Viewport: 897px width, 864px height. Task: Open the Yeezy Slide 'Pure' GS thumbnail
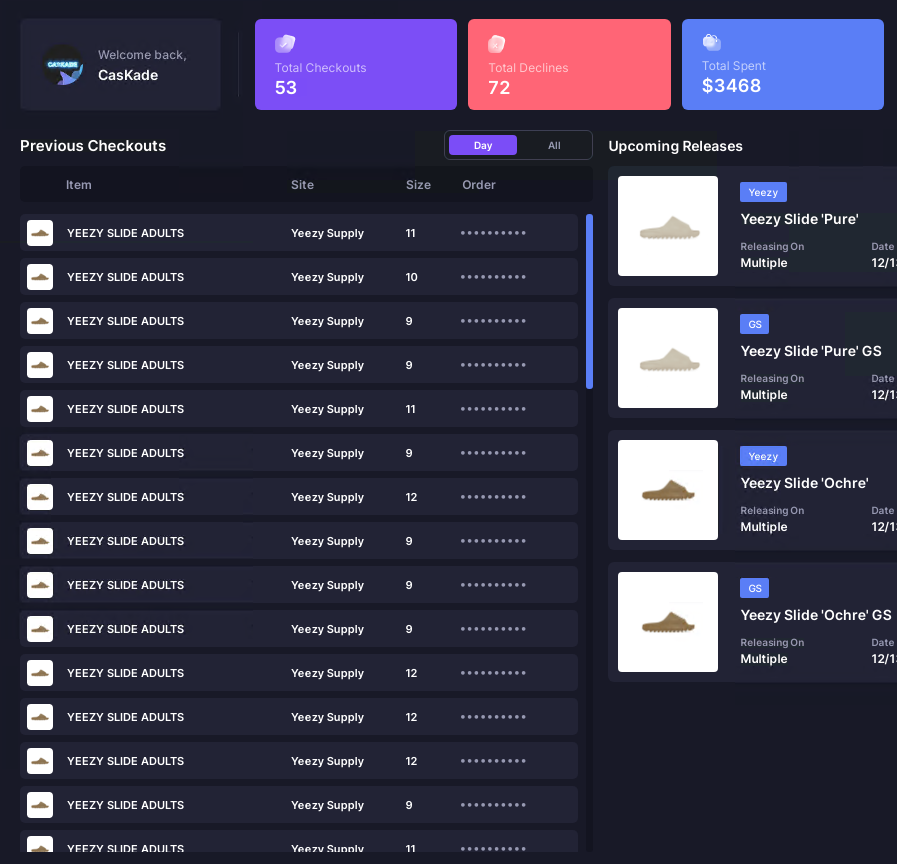668,358
